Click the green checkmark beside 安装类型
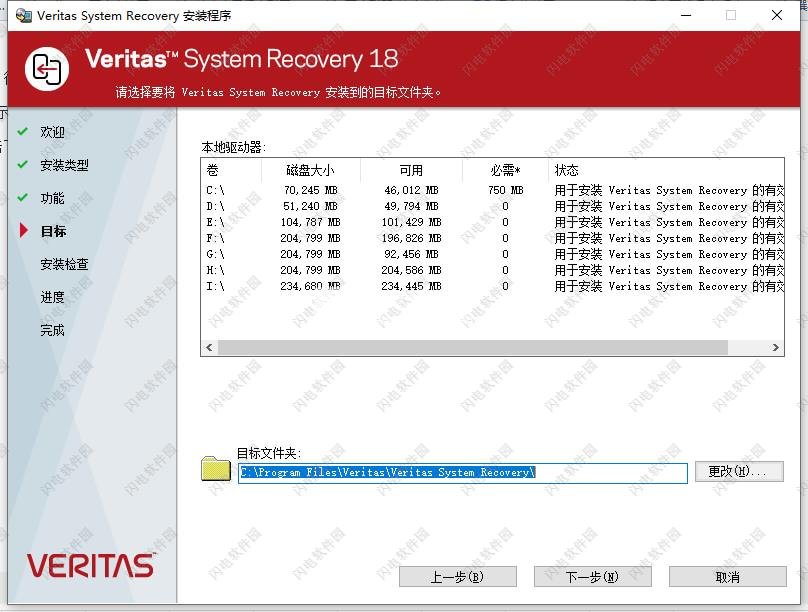Viewport: 808px width, 612px height. 22,164
